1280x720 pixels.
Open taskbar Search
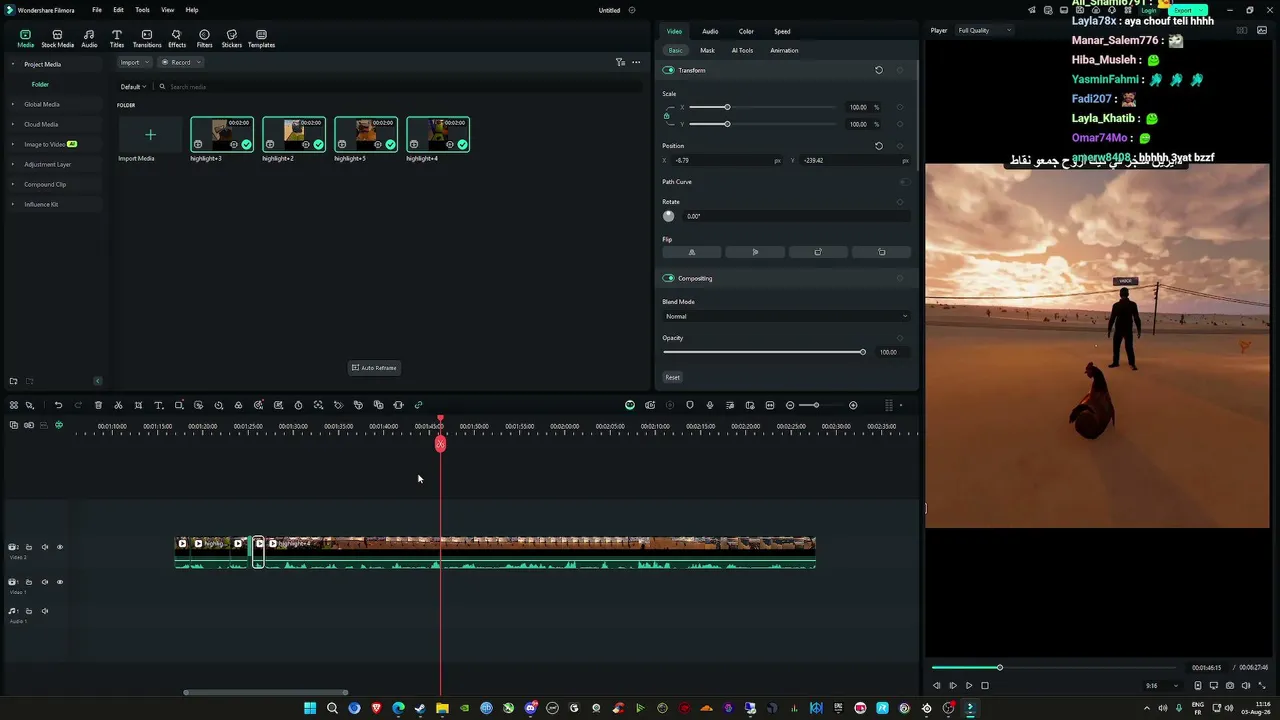tap(332, 708)
